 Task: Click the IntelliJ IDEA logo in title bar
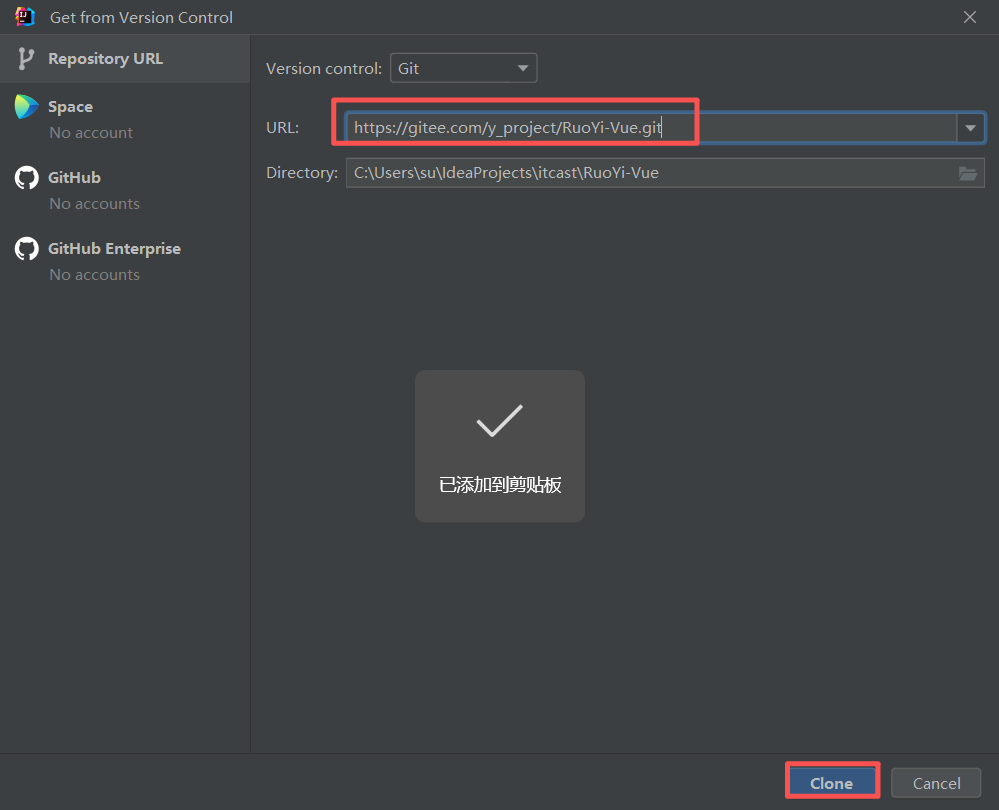[25, 17]
